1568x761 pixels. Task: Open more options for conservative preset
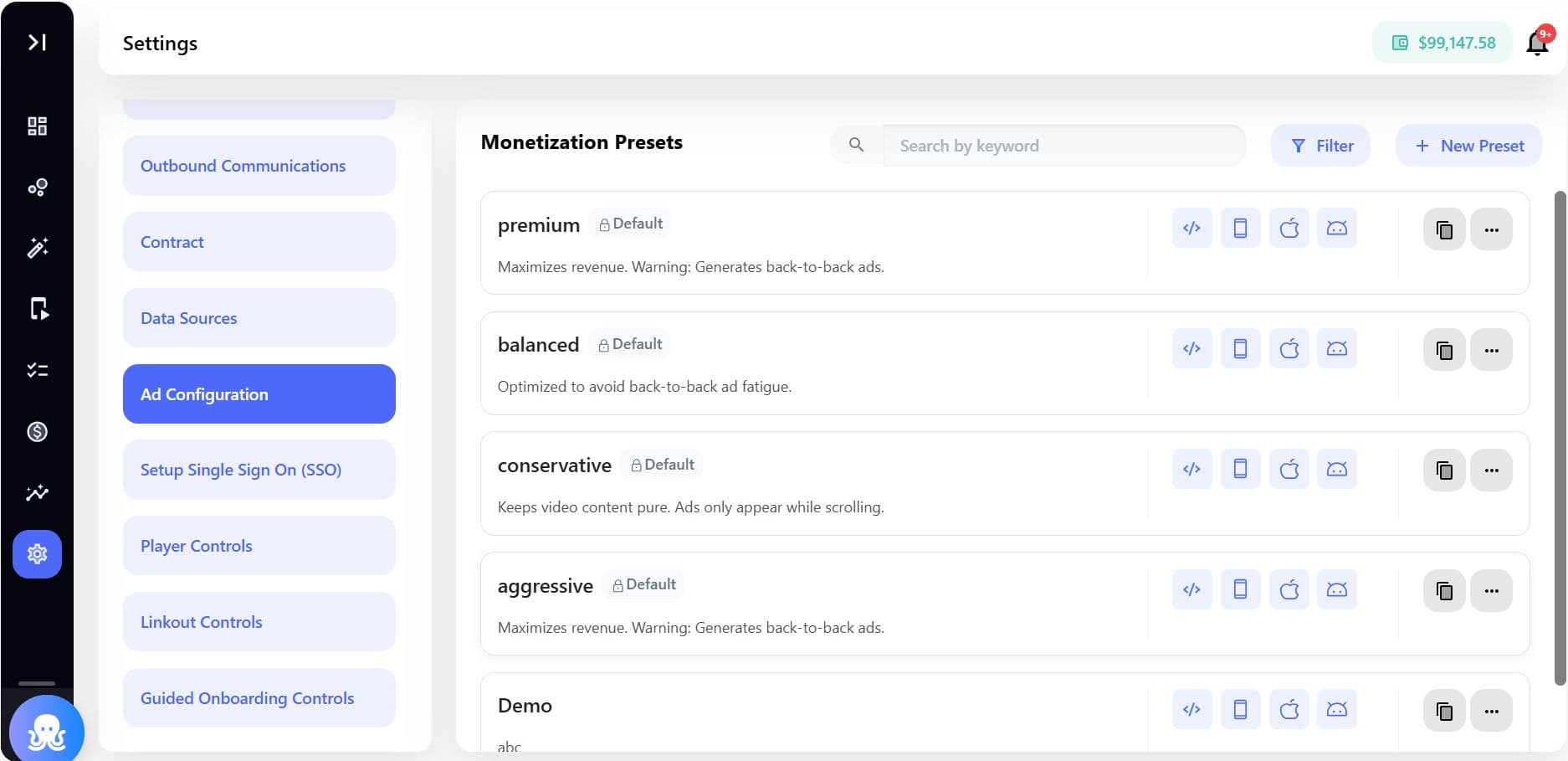pos(1492,470)
